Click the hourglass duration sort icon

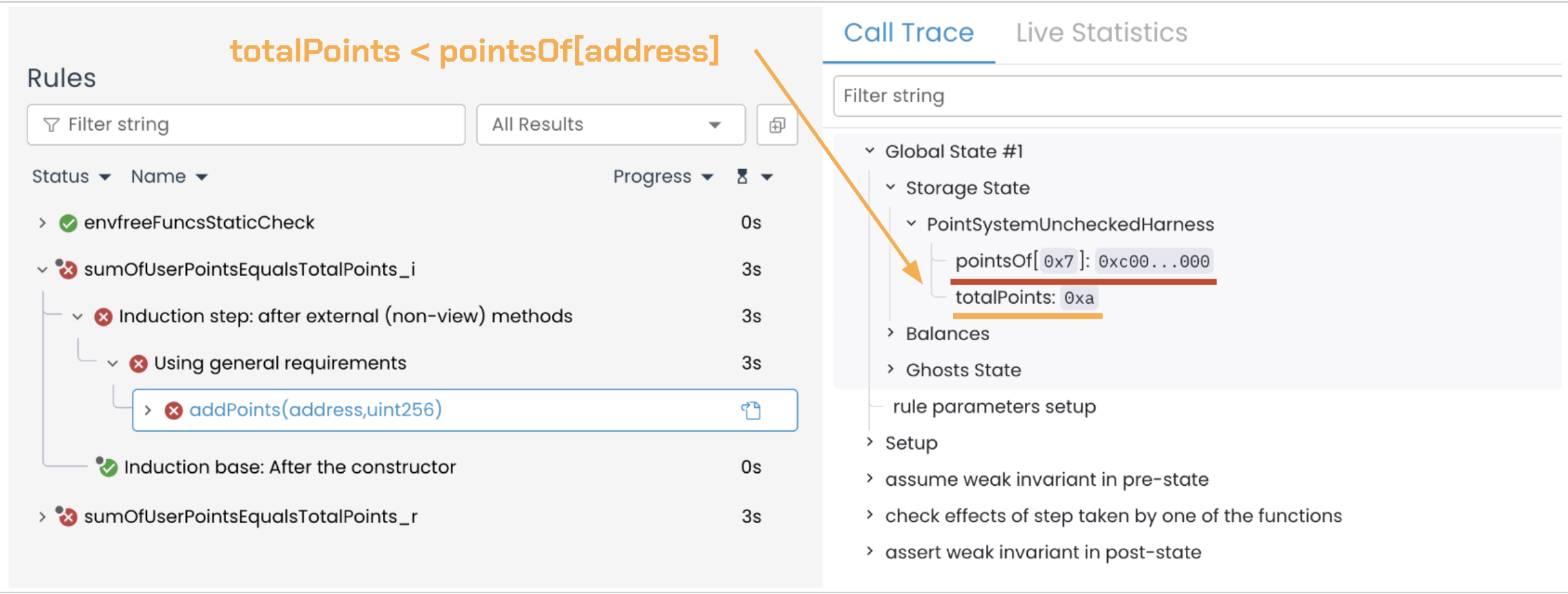[x=742, y=176]
